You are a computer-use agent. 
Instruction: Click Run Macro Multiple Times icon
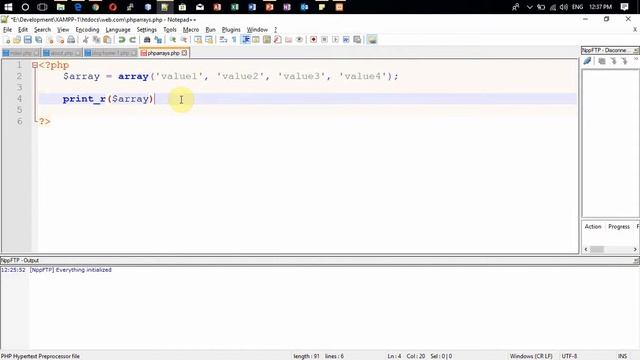[346, 40]
